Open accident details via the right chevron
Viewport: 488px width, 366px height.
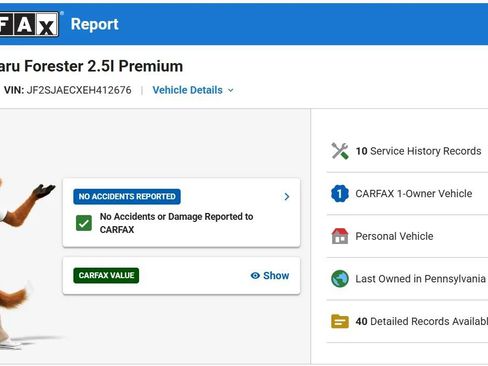[287, 197]
